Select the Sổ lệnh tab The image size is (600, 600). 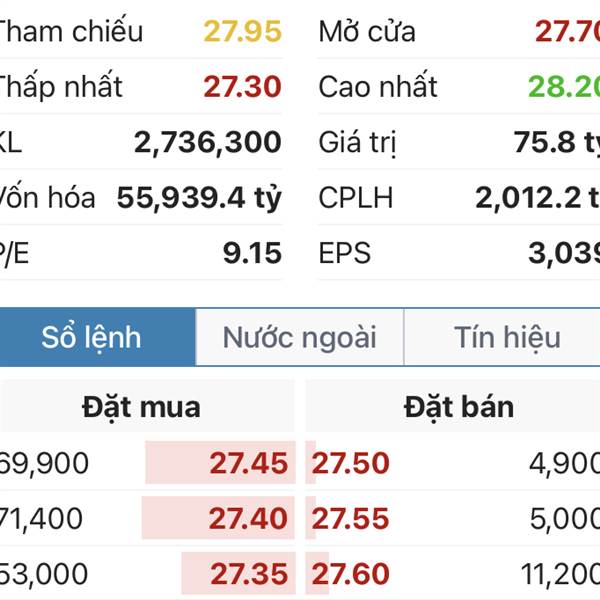pyautogui.click(x=97, y=337)
